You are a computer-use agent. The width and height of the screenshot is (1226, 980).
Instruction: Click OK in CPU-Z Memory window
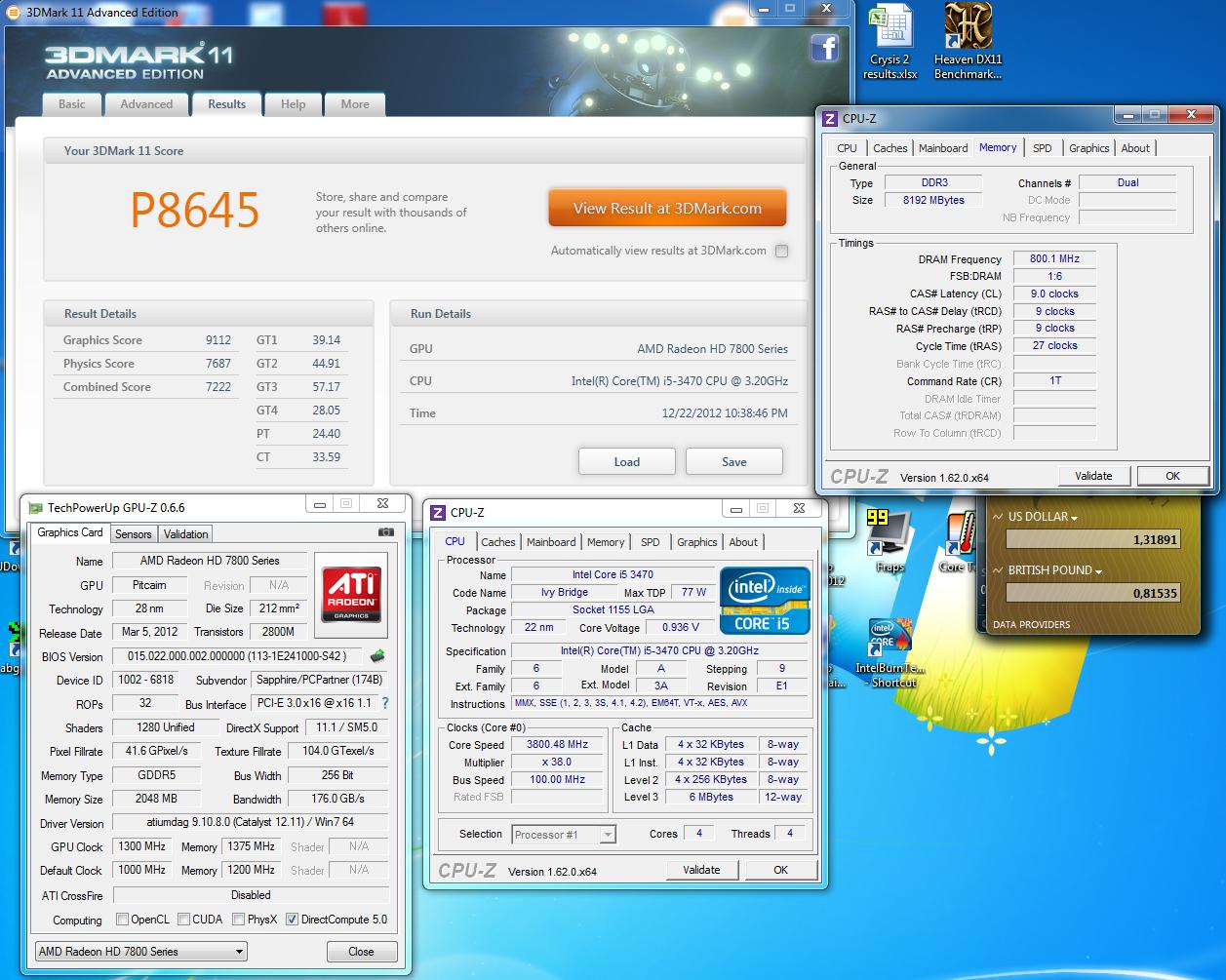1172,476
